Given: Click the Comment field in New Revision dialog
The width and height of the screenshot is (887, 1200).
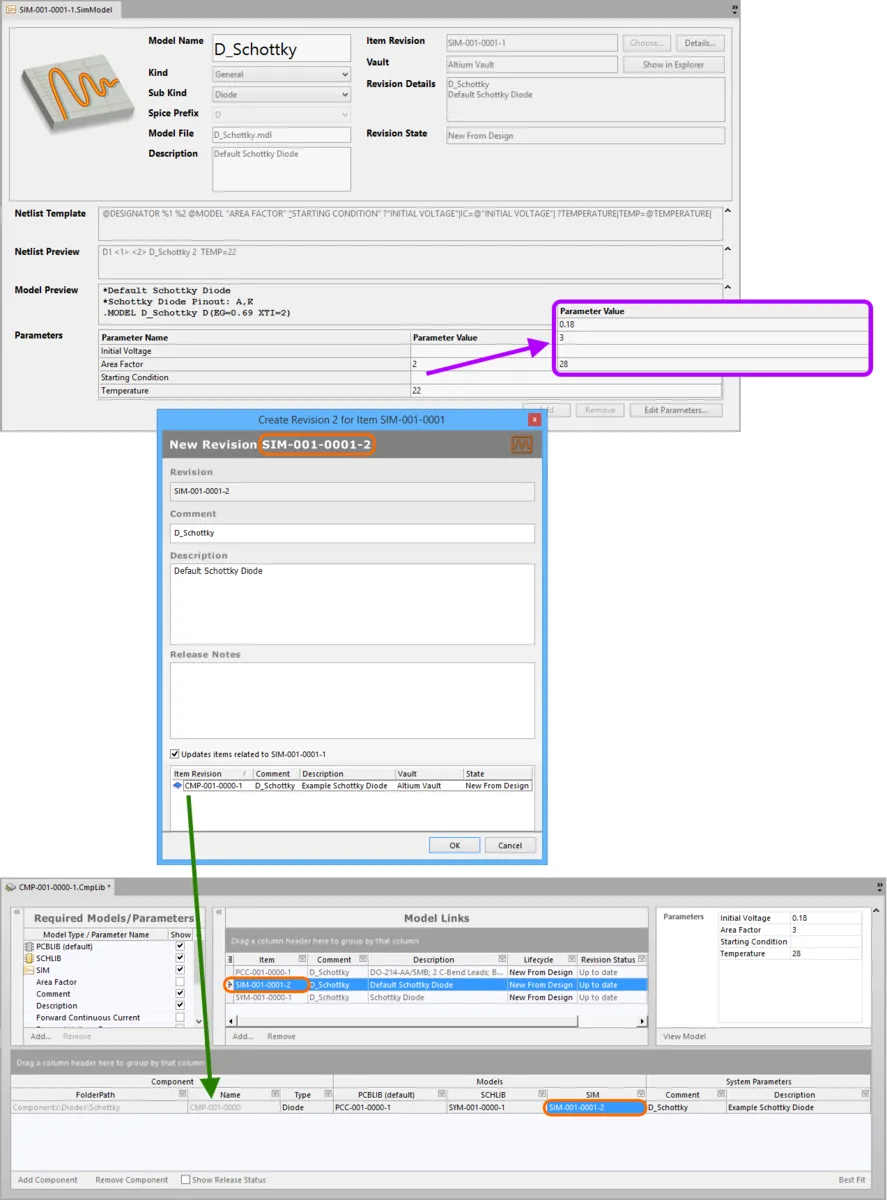Looking at the screenshot, I should click(352, 533).
